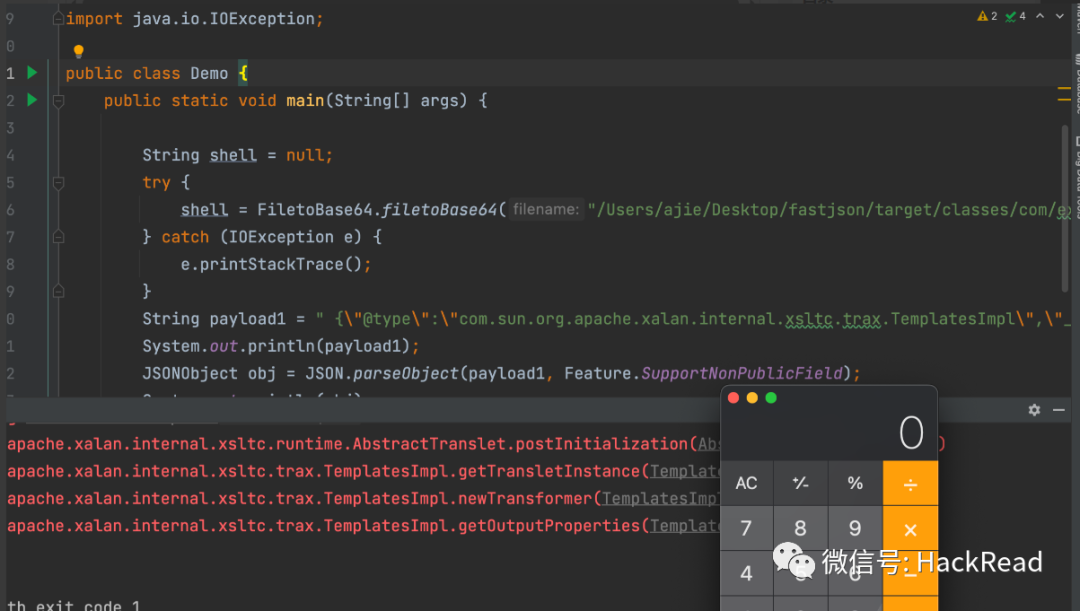Collapse the try block fold marker

point(59,183)
